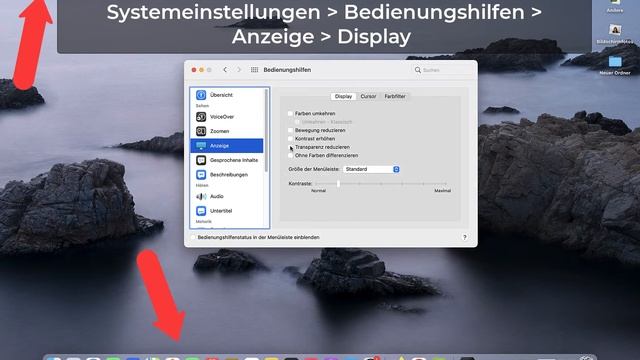640x360 pixels.
Task: Minimize the window with the yellow button
Action: pyautogui.click(x=201, y=70)
